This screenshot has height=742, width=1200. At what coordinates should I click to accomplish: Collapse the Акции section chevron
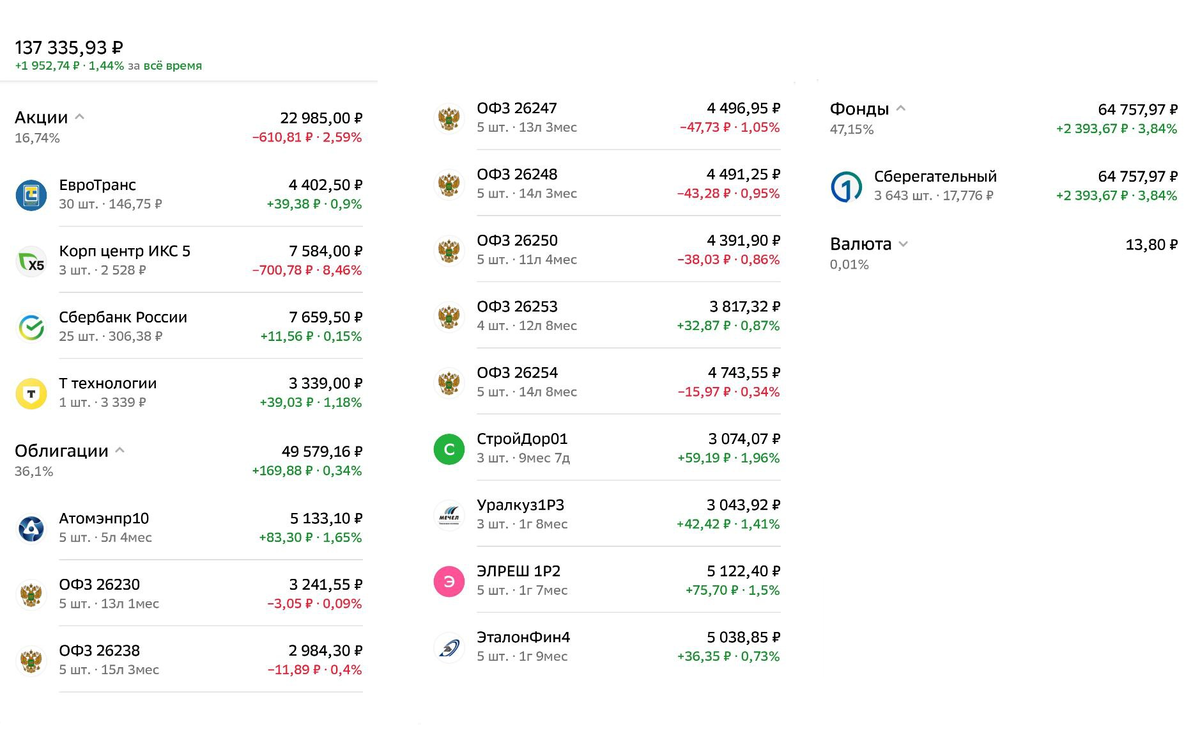pos(80,117)
